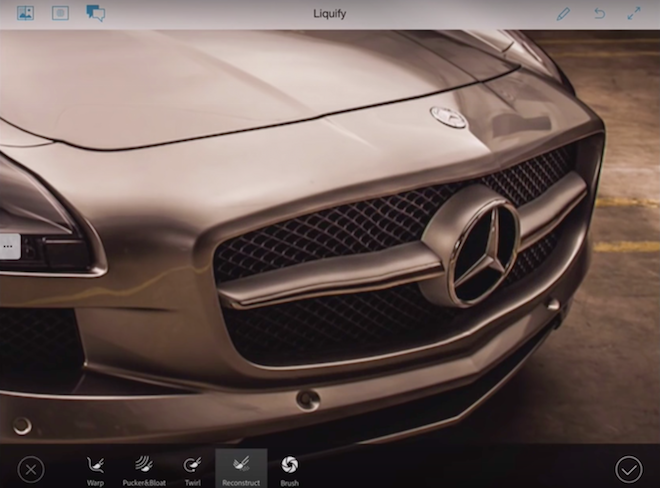Enter fullscreen with expand arrows icon

coord(634,13)
